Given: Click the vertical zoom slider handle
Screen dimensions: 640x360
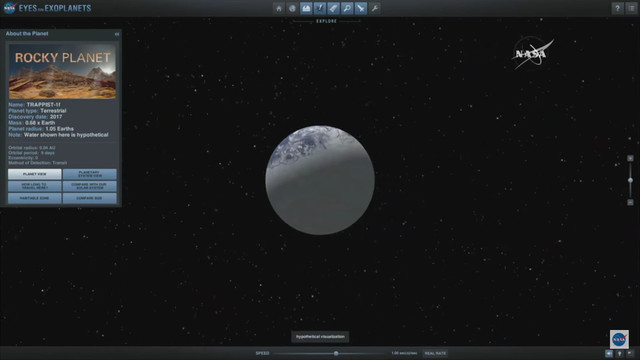Looking at the screenshot, I should click(x=630, y=180).
